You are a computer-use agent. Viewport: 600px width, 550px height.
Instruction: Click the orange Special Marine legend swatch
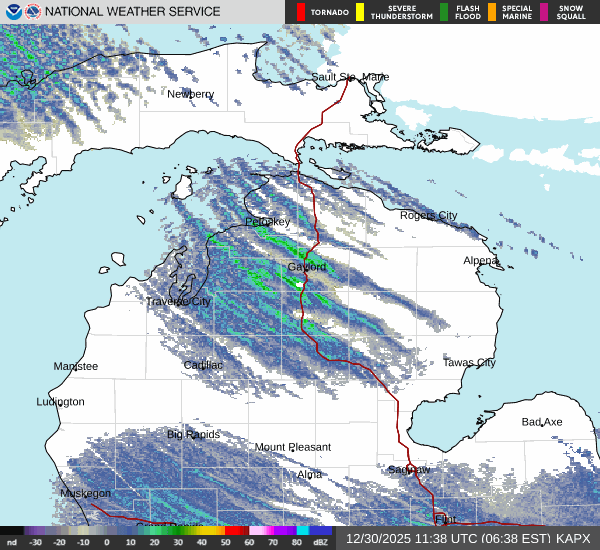pos(492,12)
